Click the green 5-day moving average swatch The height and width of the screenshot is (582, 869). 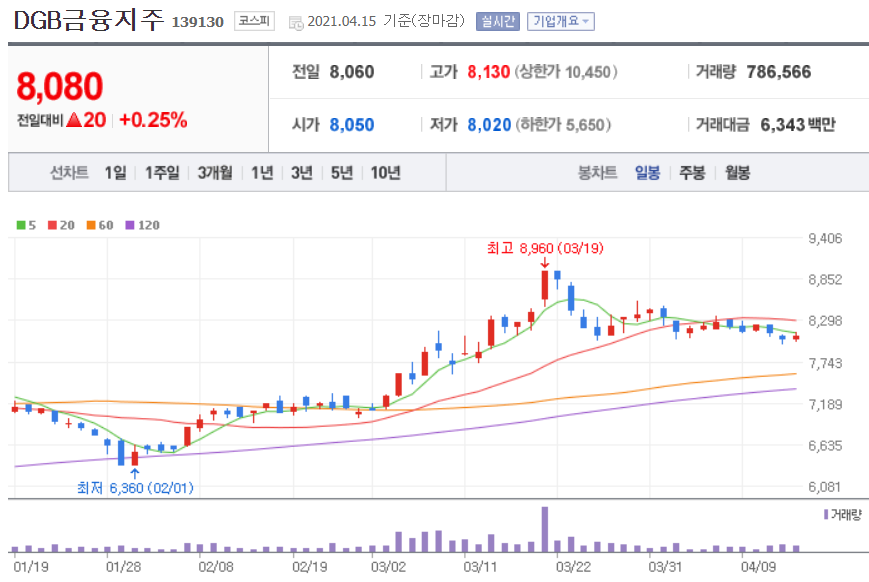tap(21, 225)
